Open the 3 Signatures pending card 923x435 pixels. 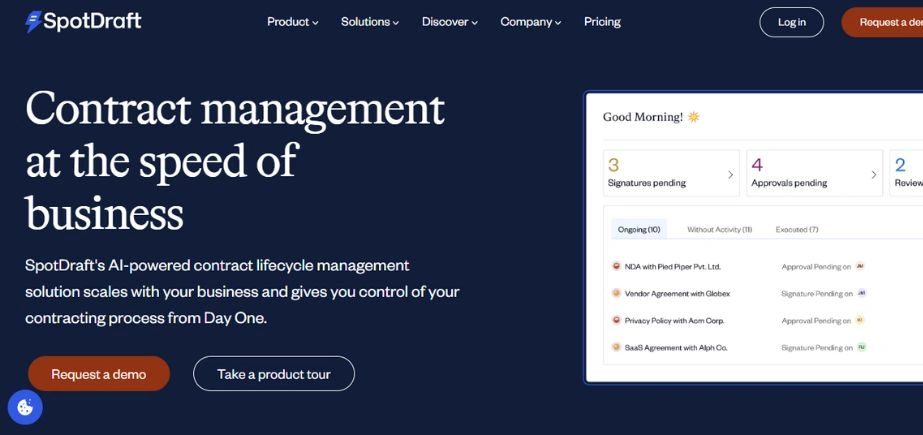(671, 172)
